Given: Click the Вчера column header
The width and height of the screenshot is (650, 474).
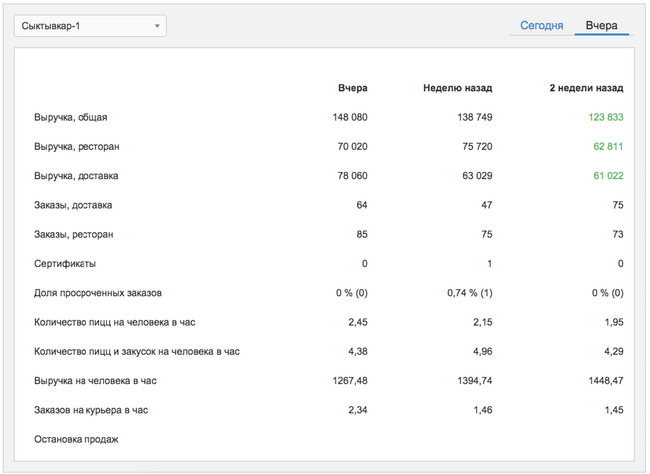Looking at the screenshot, I should click(353, 88).
